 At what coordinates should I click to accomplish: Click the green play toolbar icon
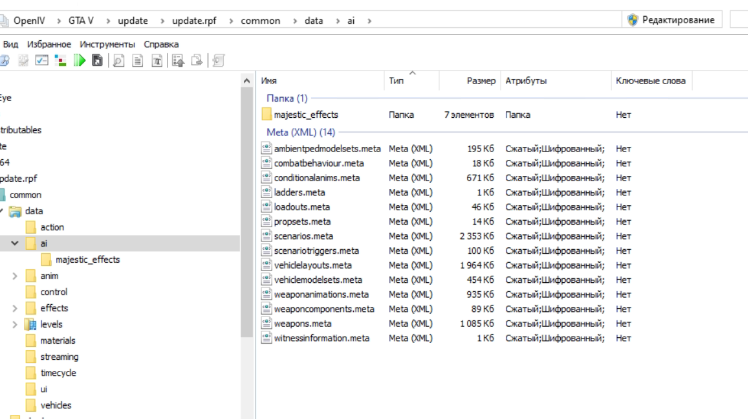(x=80, y=61)
